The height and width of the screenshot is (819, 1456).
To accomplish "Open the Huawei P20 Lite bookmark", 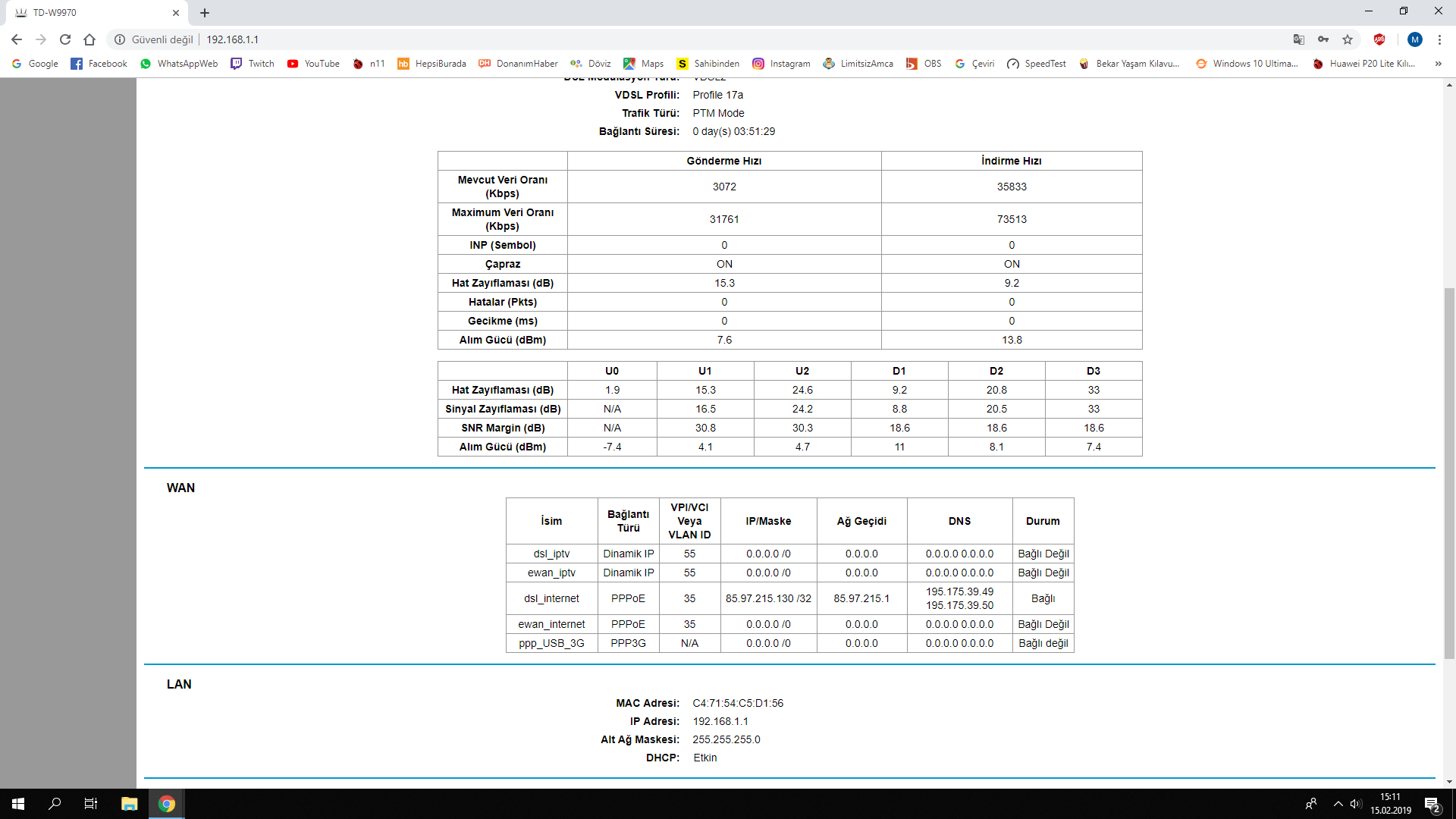I will (1364, 64).
